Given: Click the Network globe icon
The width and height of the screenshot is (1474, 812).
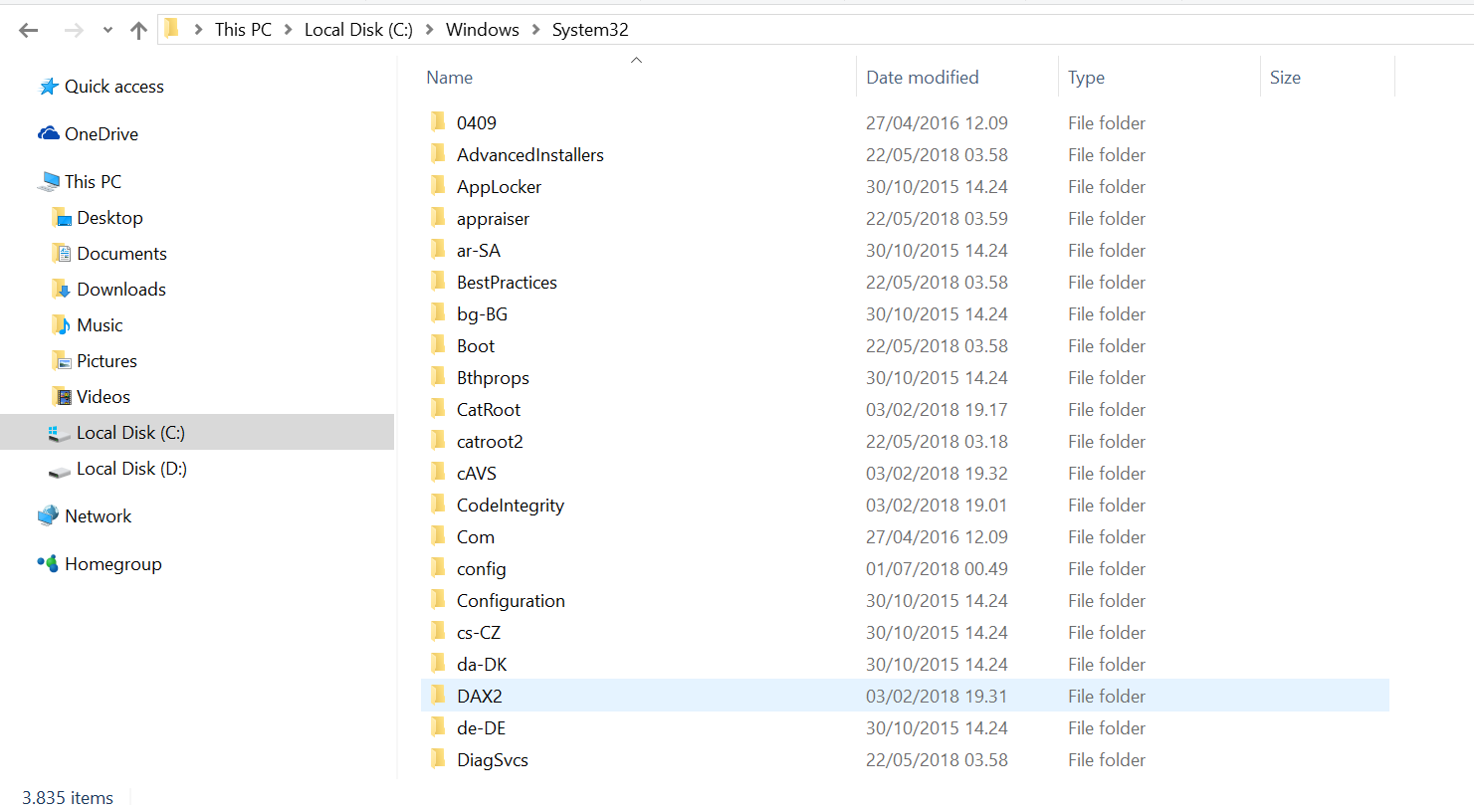Looking at the screenshot, I should 49,515.
